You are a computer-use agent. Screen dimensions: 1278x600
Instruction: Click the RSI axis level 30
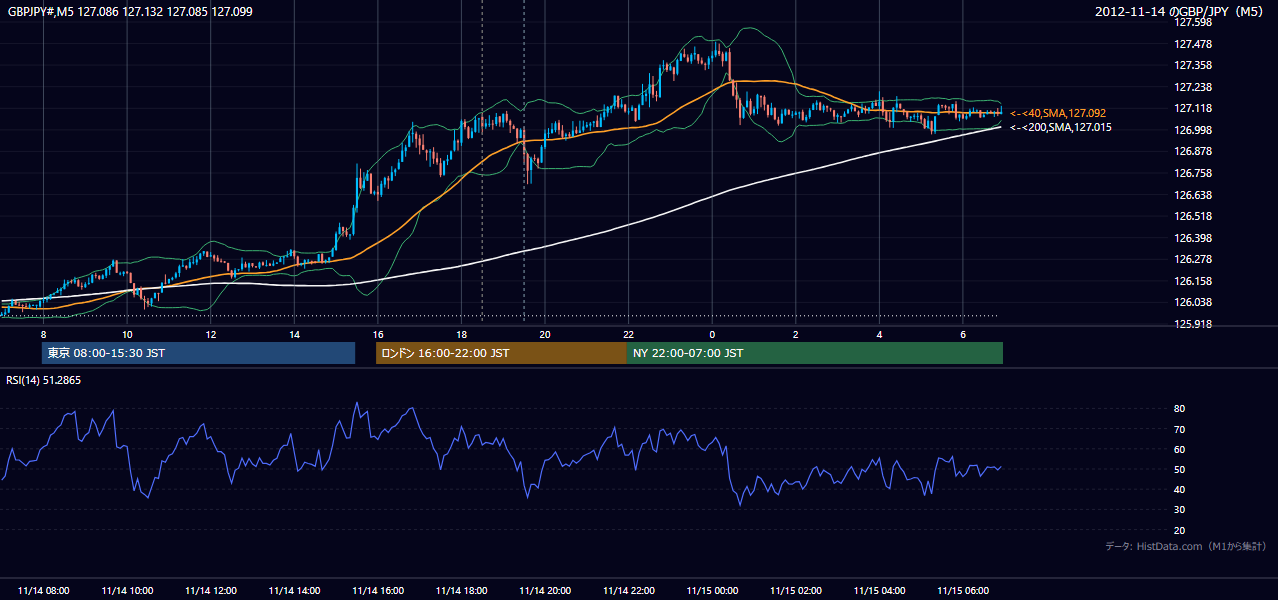point(1180,510)
